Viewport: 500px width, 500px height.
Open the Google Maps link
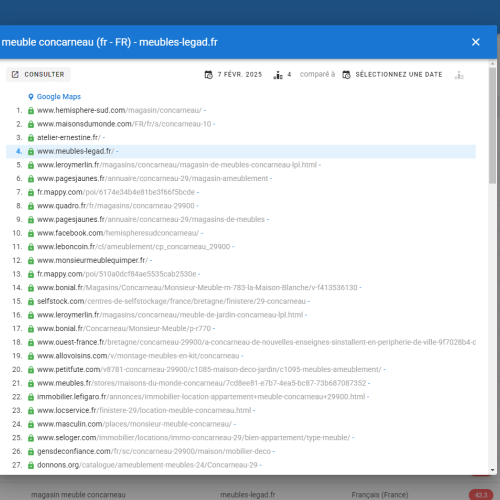59,97
